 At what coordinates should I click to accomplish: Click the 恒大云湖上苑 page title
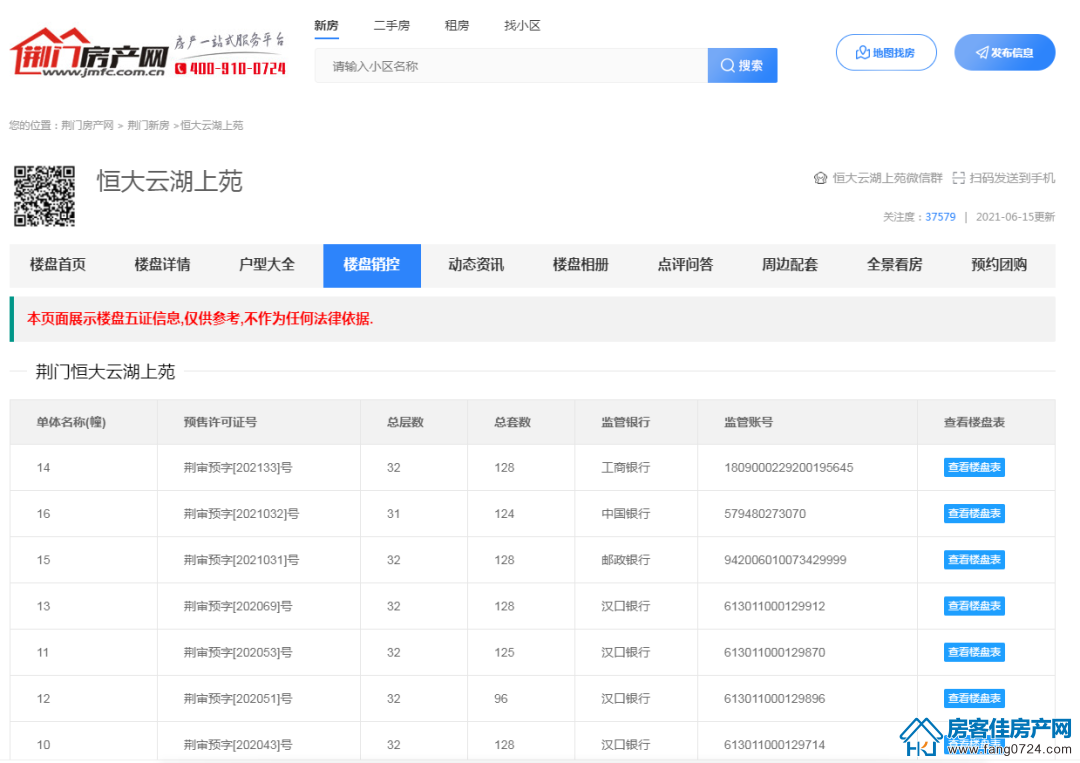[x=169, y=182]
